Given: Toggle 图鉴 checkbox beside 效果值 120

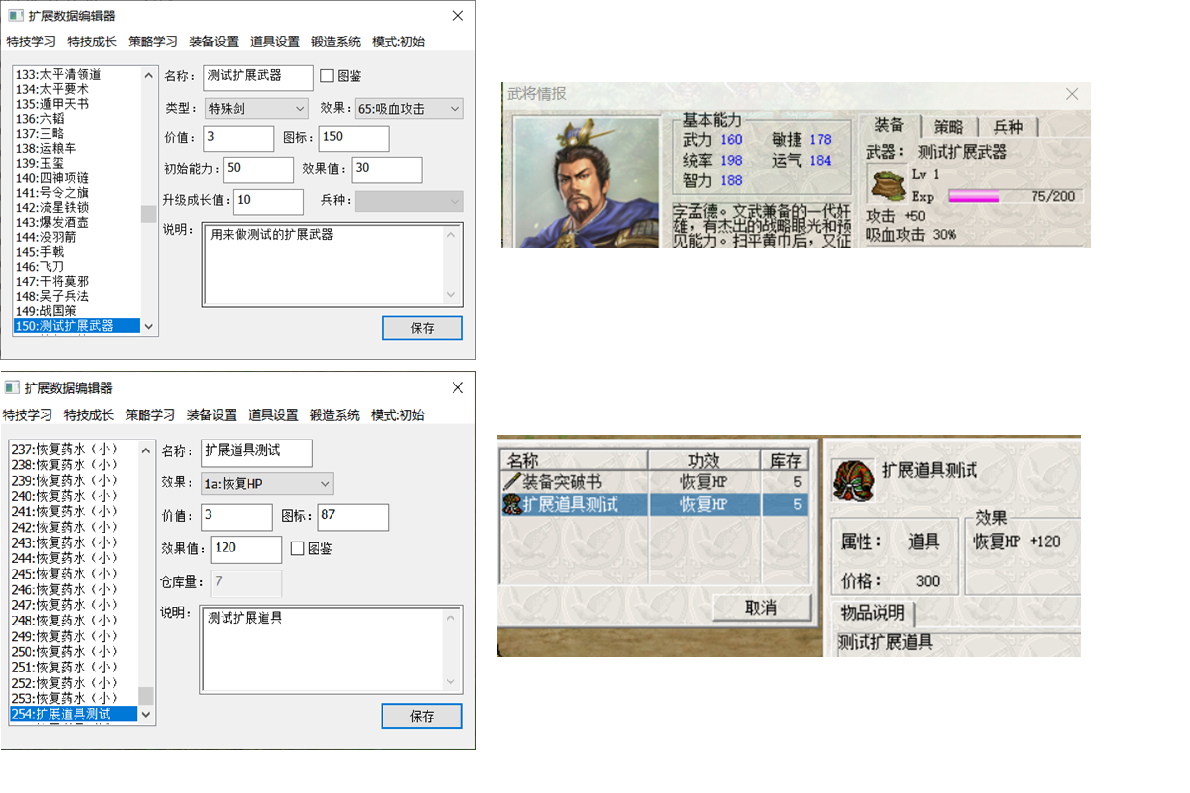Looking at the screenshot, I should click(x=298, y=548).
